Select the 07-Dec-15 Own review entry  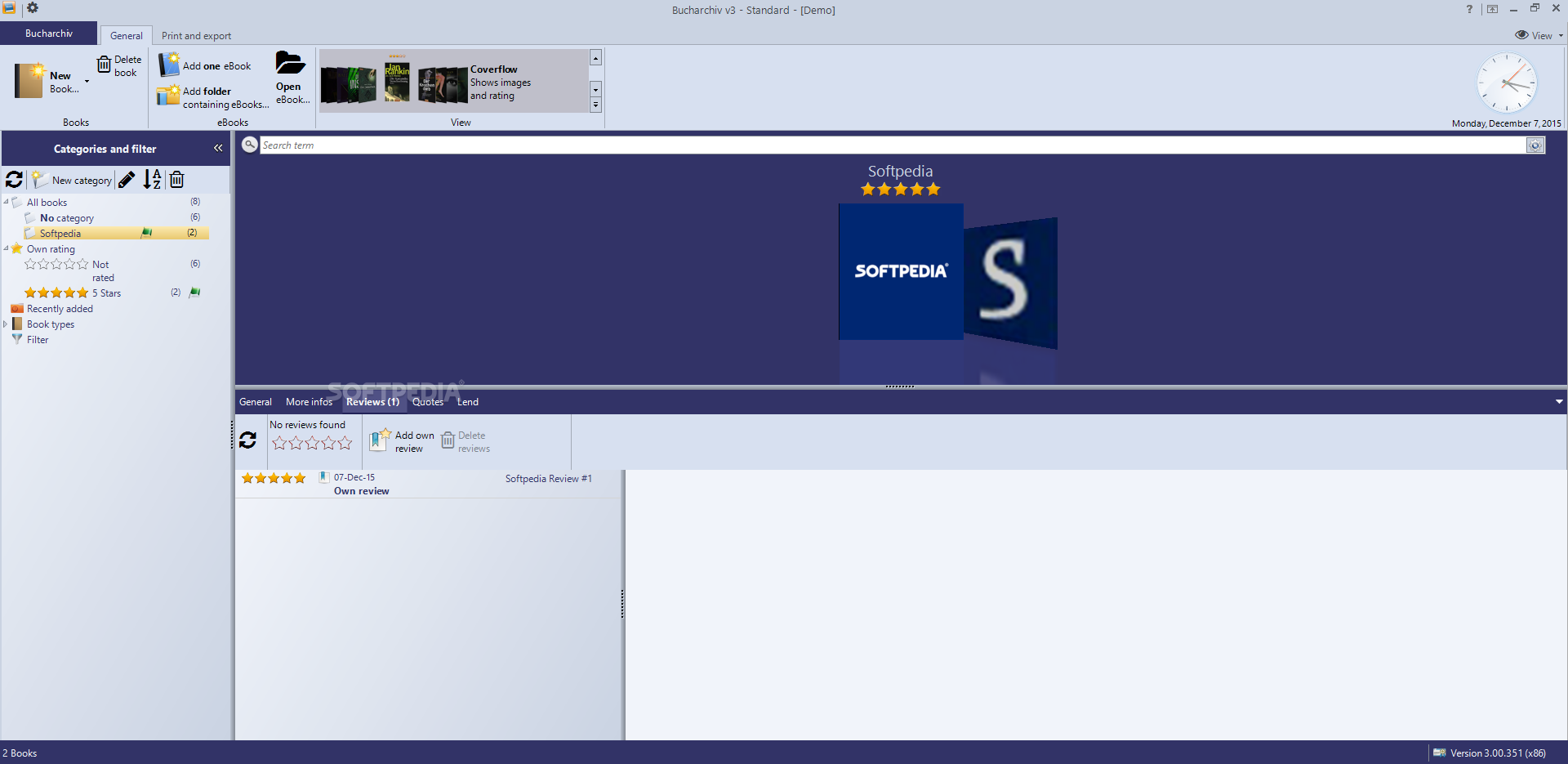(429, 484)
